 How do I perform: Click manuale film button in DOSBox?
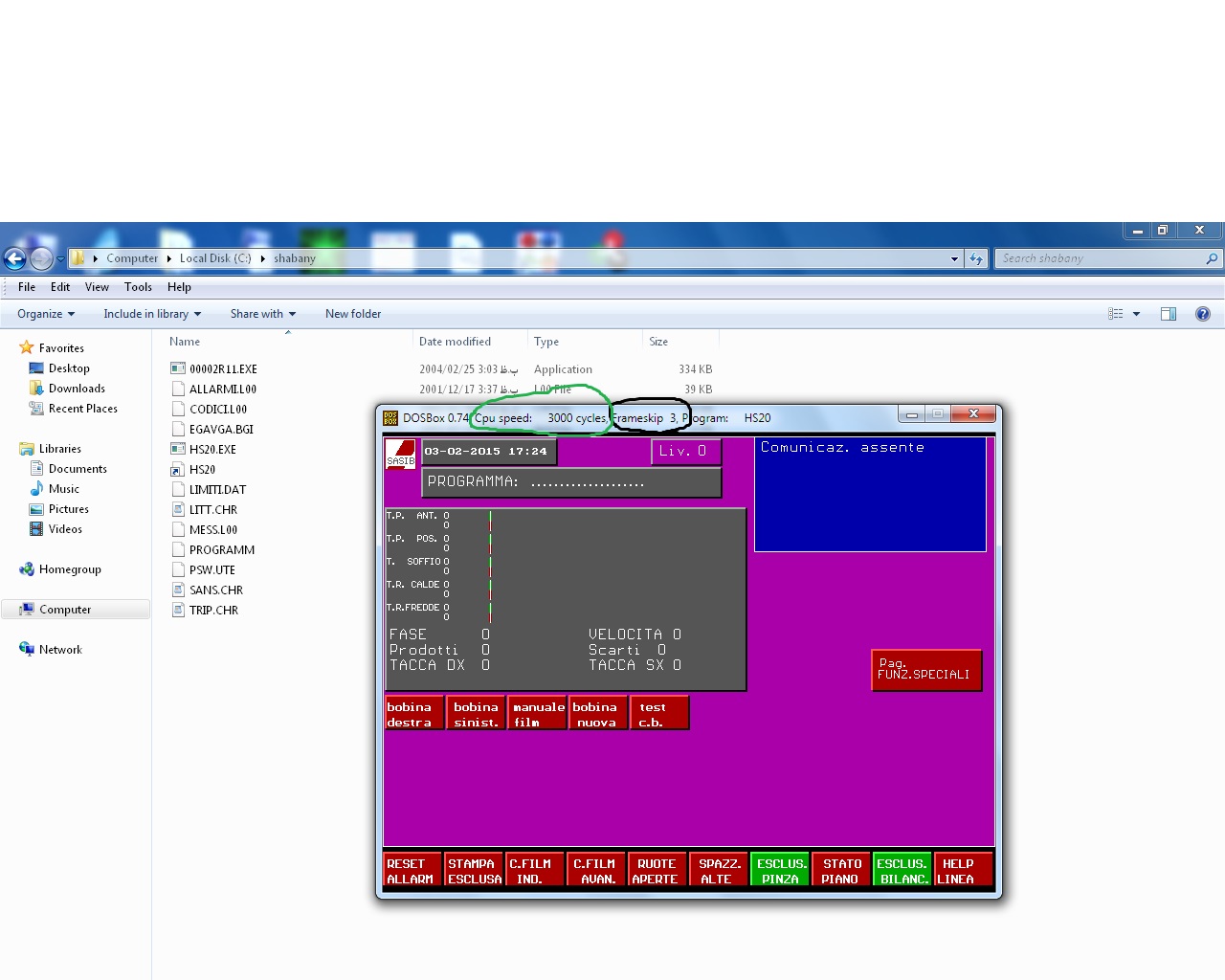click(x=538, y=714)
